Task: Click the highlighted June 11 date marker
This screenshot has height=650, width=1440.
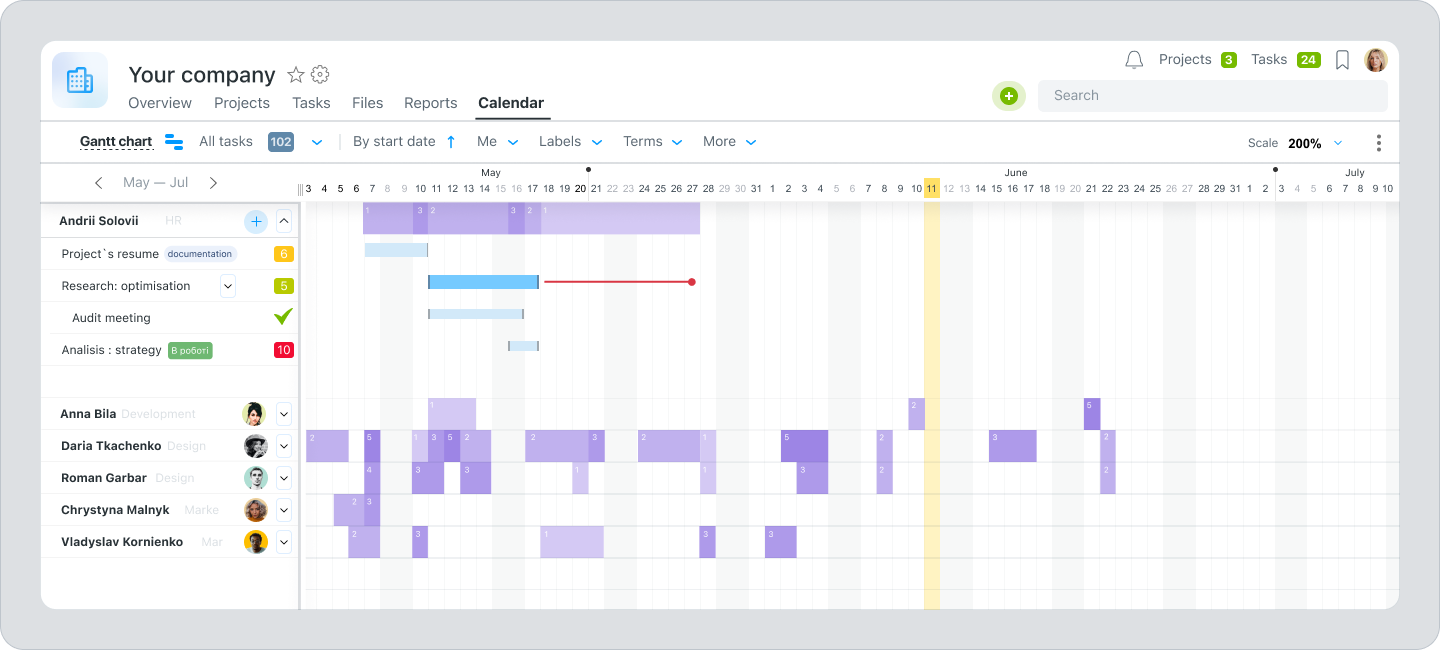Action: [x=931, y=187]
